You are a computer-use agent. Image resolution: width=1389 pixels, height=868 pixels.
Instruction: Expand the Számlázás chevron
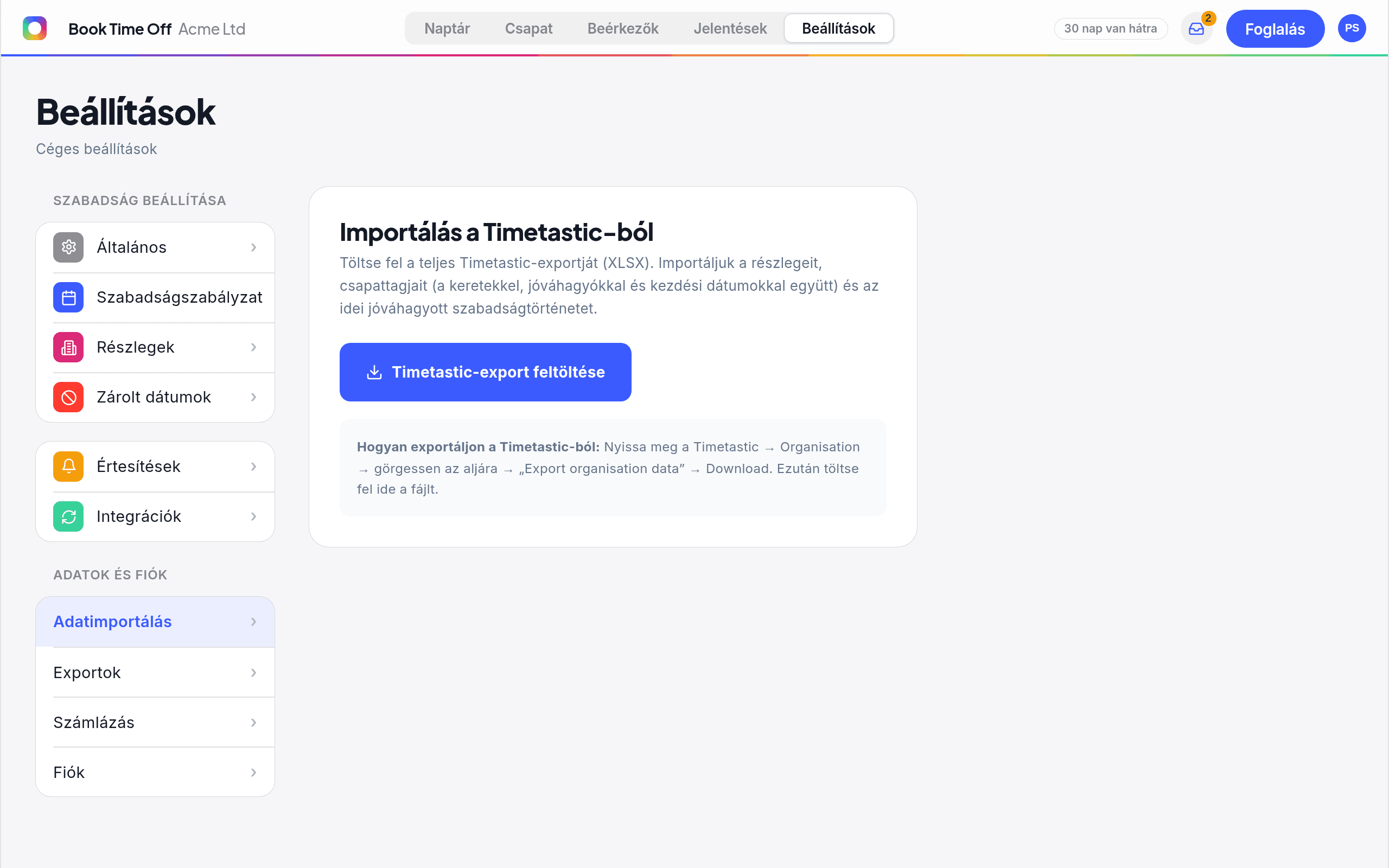coord(254,722)
